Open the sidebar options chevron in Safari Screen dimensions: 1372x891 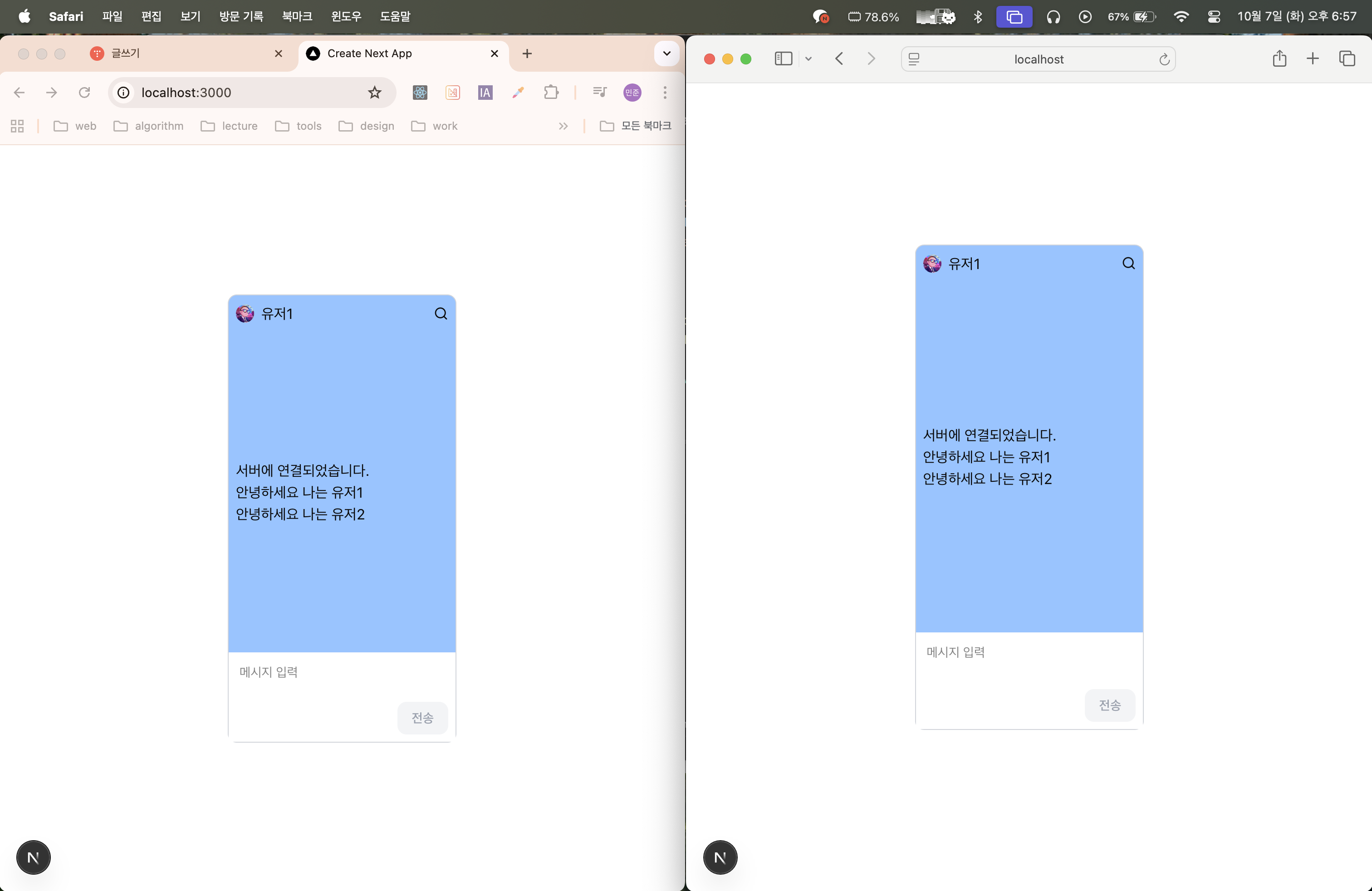click(x=808, y=59)
